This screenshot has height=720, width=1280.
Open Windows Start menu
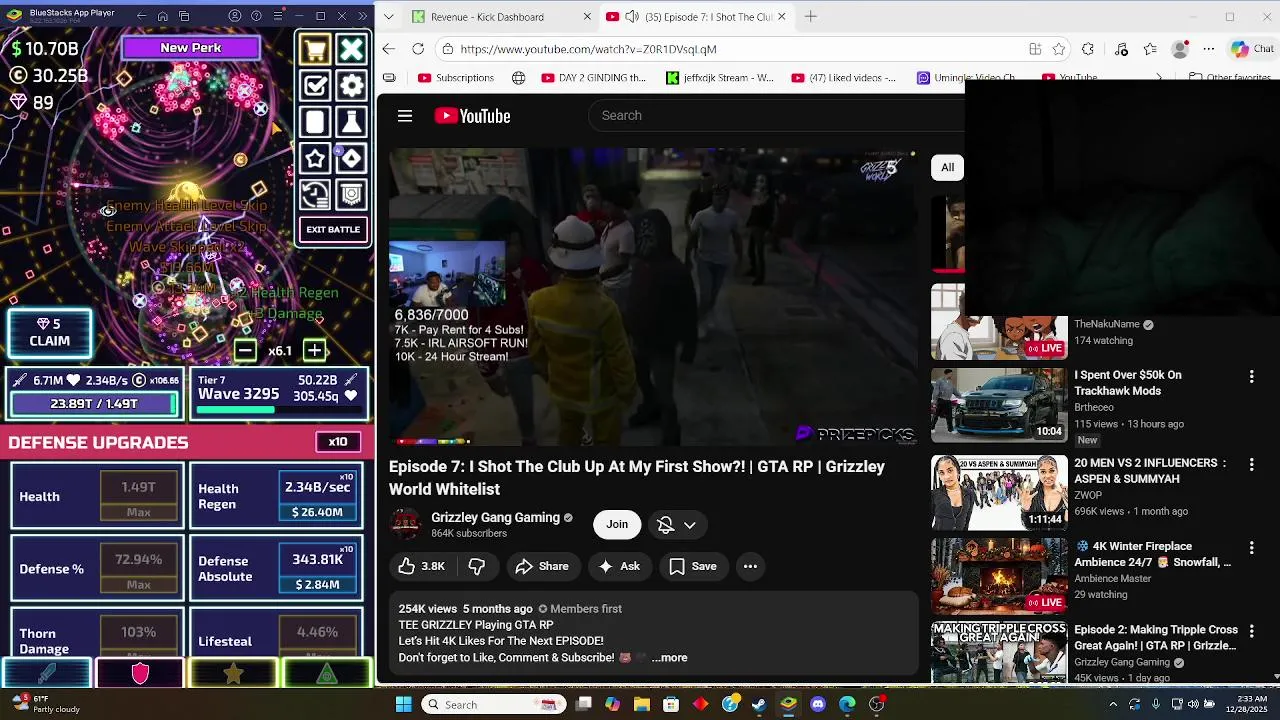(404, 704)
